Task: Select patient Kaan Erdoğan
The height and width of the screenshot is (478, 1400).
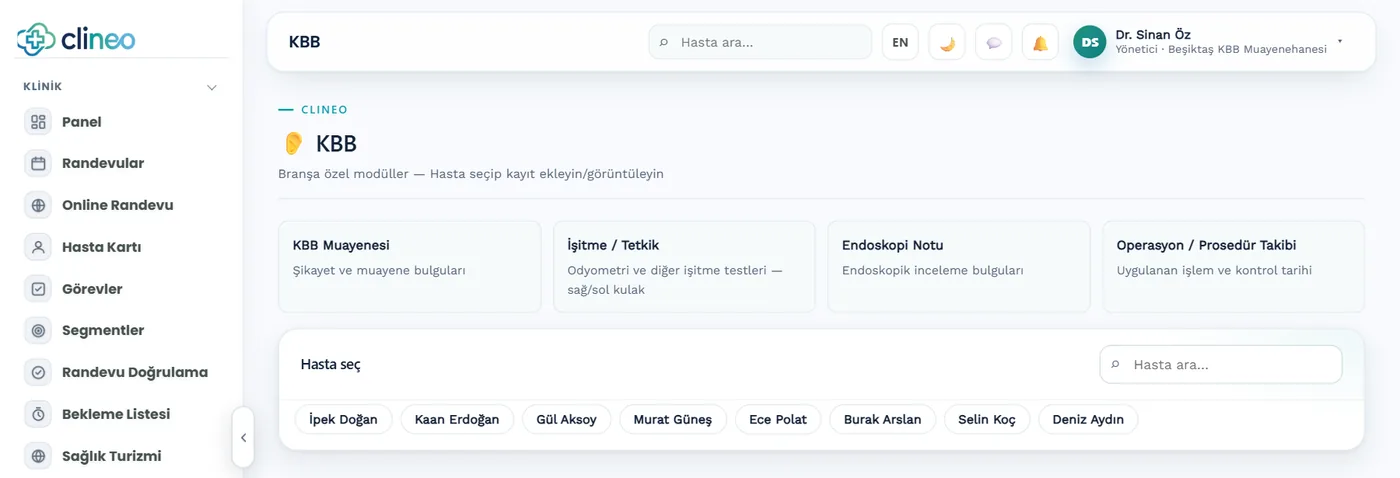Action: (x=457, y=419)
